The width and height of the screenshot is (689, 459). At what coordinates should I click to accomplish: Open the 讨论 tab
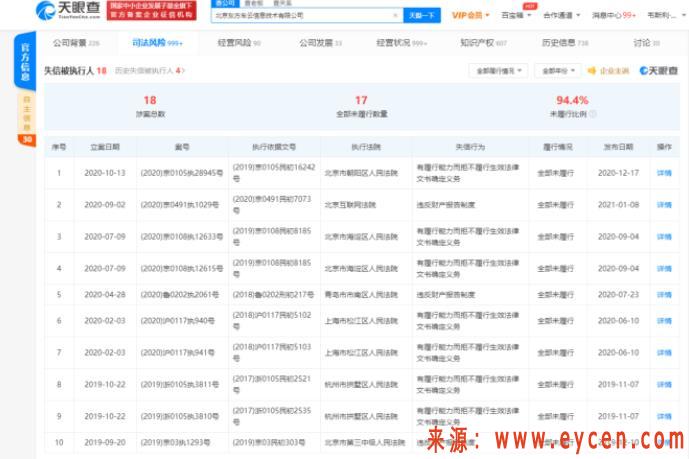coord(646,43)
